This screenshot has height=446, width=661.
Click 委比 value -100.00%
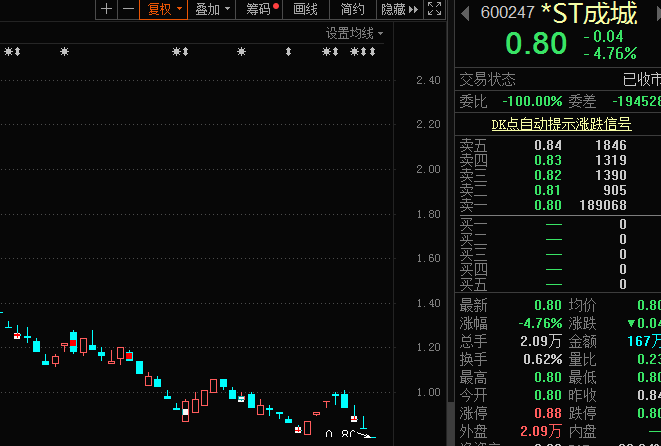[532, 102]
